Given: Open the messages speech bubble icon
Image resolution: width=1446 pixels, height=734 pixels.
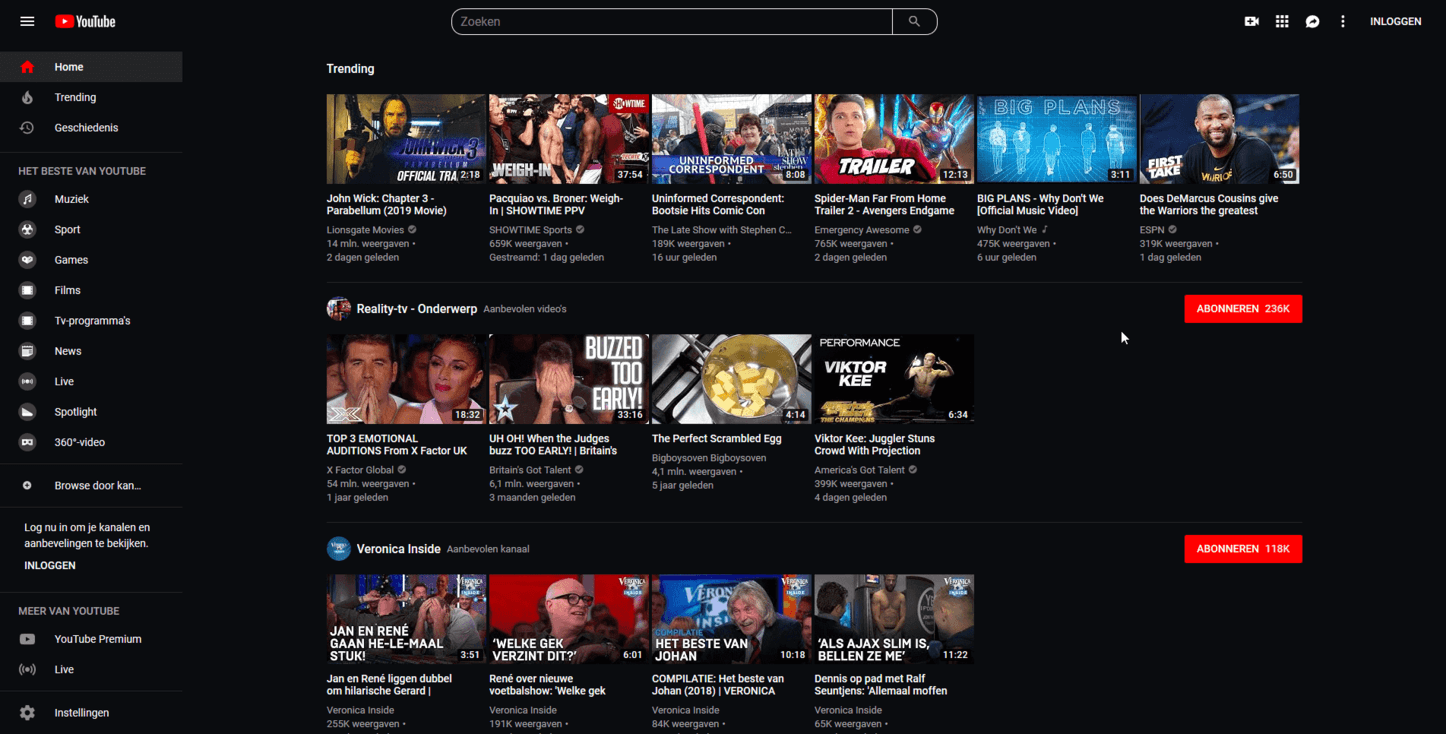Looking at the screenshot, I should pyautogui.click(x=1313, y=21).
